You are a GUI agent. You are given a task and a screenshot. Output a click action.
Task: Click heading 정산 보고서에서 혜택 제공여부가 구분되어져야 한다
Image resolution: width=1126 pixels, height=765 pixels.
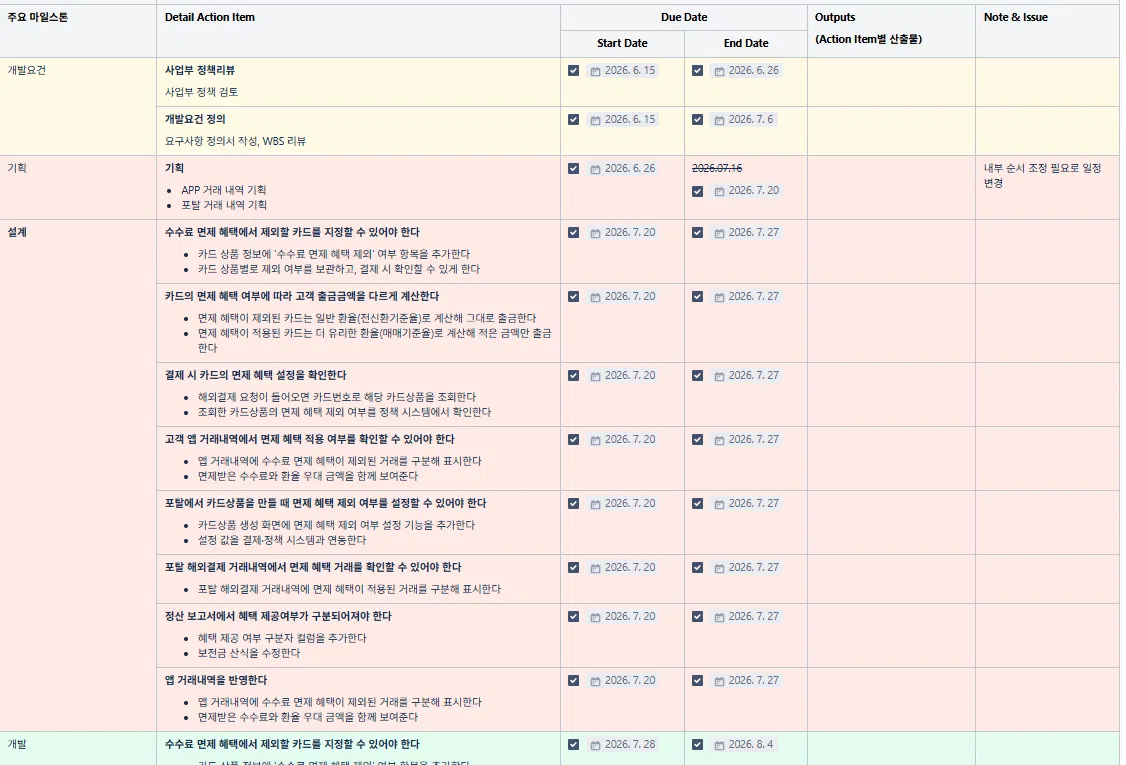(278, 616)
